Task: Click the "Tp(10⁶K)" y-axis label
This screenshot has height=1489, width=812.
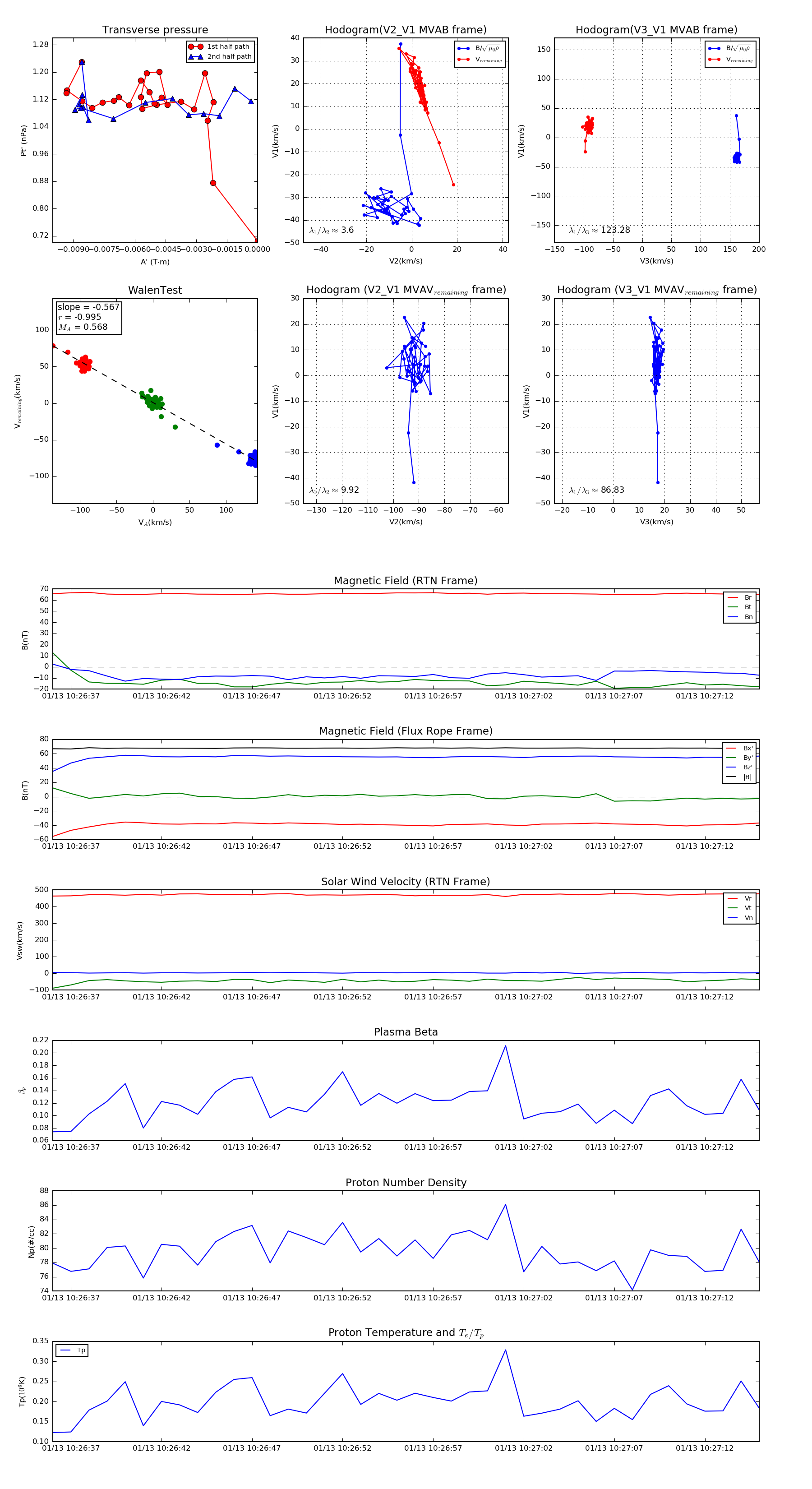Action: [22, 1392]
